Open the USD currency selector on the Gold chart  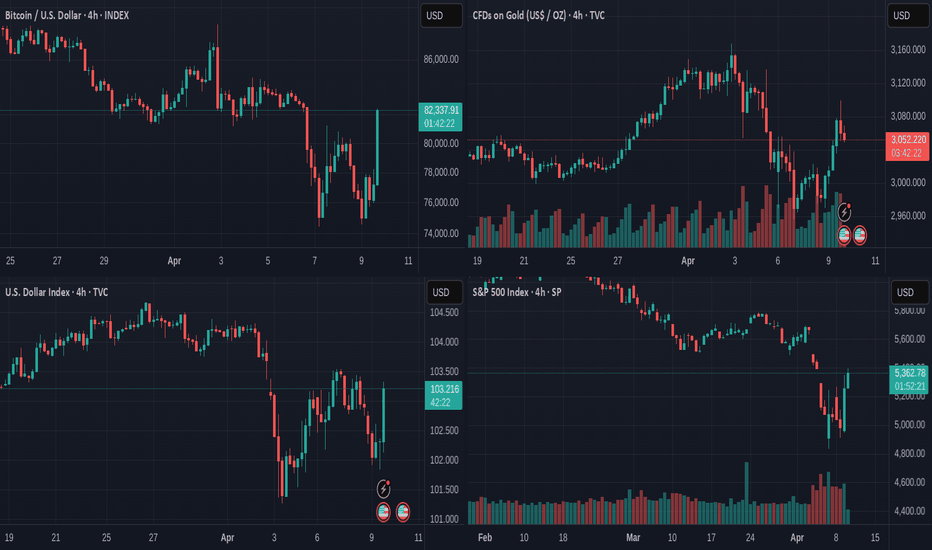pyautogui.click(x=908, y=15)
